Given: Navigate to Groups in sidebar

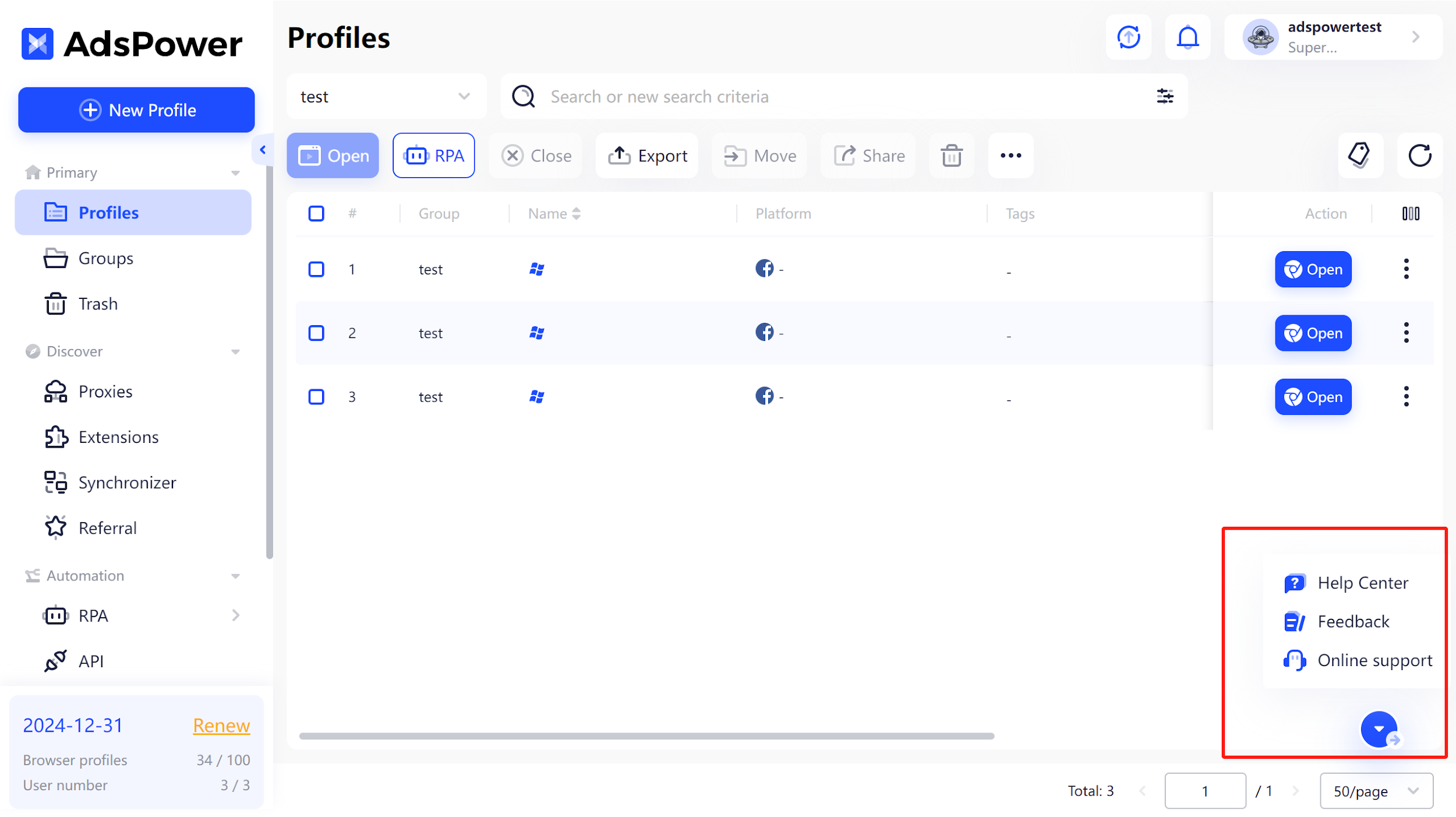Looking at the screenshot, I should pos(106,258).
